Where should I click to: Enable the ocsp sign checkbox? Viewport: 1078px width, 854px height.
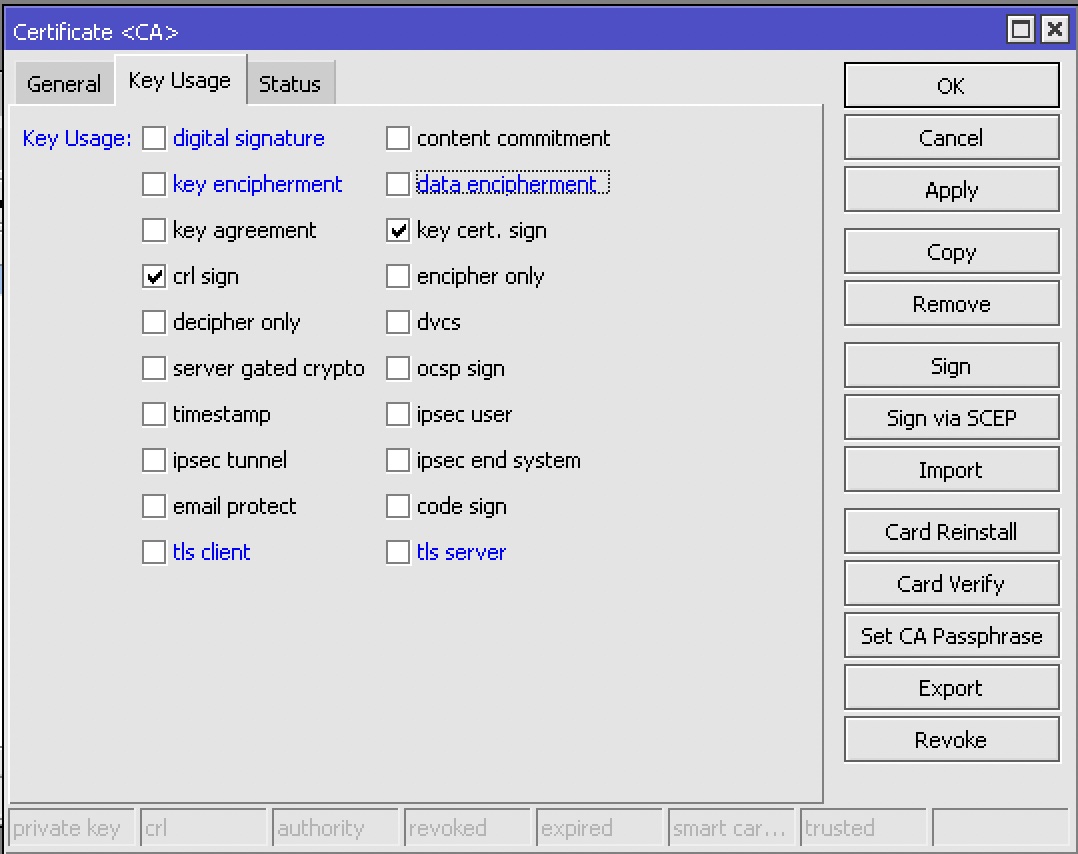398,369
